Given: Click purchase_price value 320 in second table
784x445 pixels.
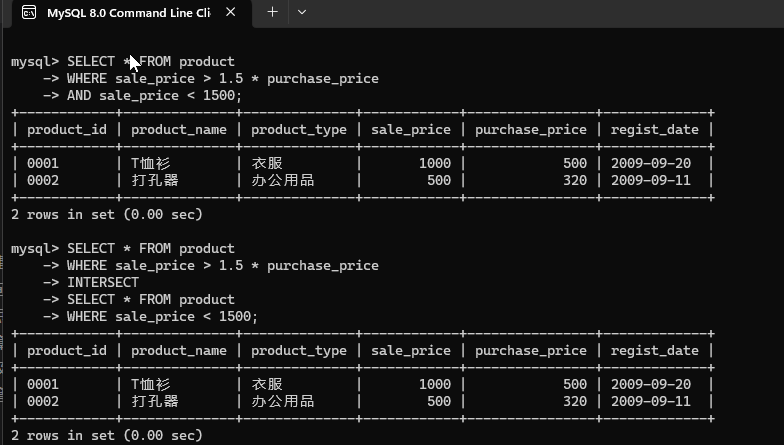Looking at the screenshot, I should tap(575, 401).
